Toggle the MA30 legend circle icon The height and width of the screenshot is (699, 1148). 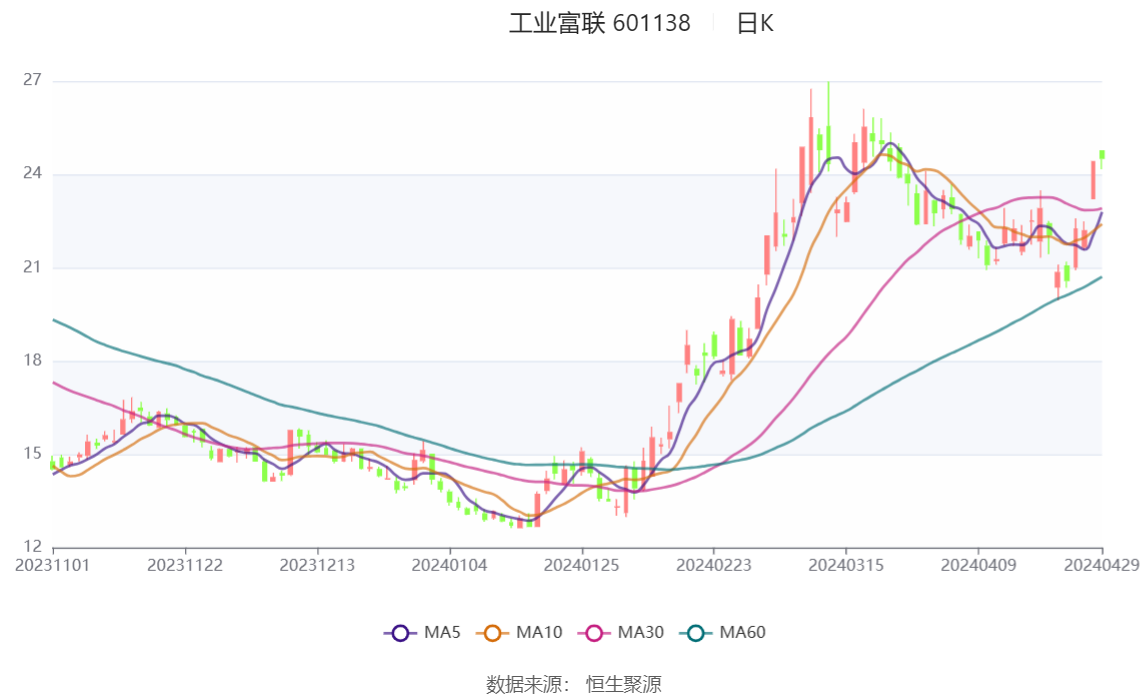594,633
